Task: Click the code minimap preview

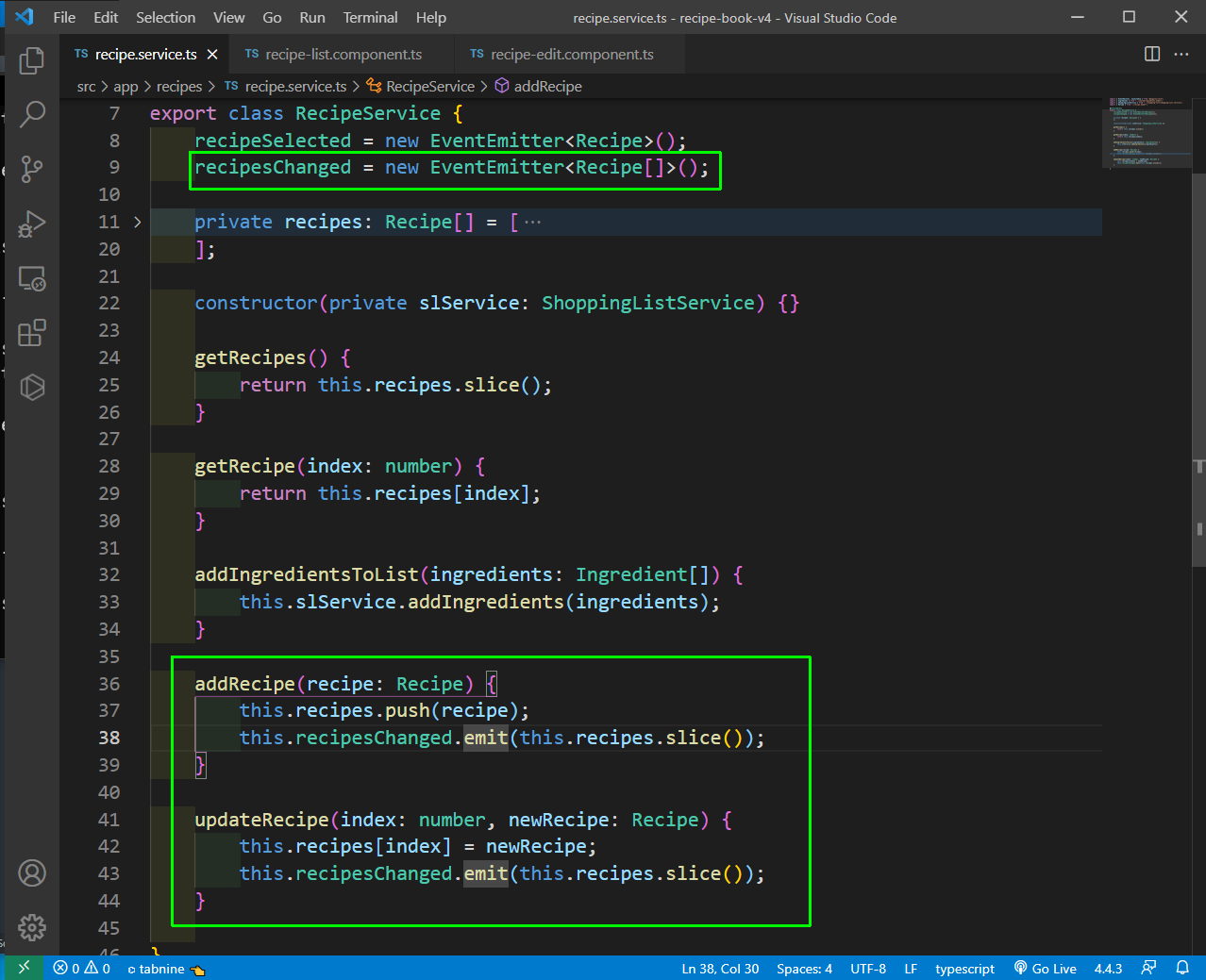Action: click(1146, 132)
